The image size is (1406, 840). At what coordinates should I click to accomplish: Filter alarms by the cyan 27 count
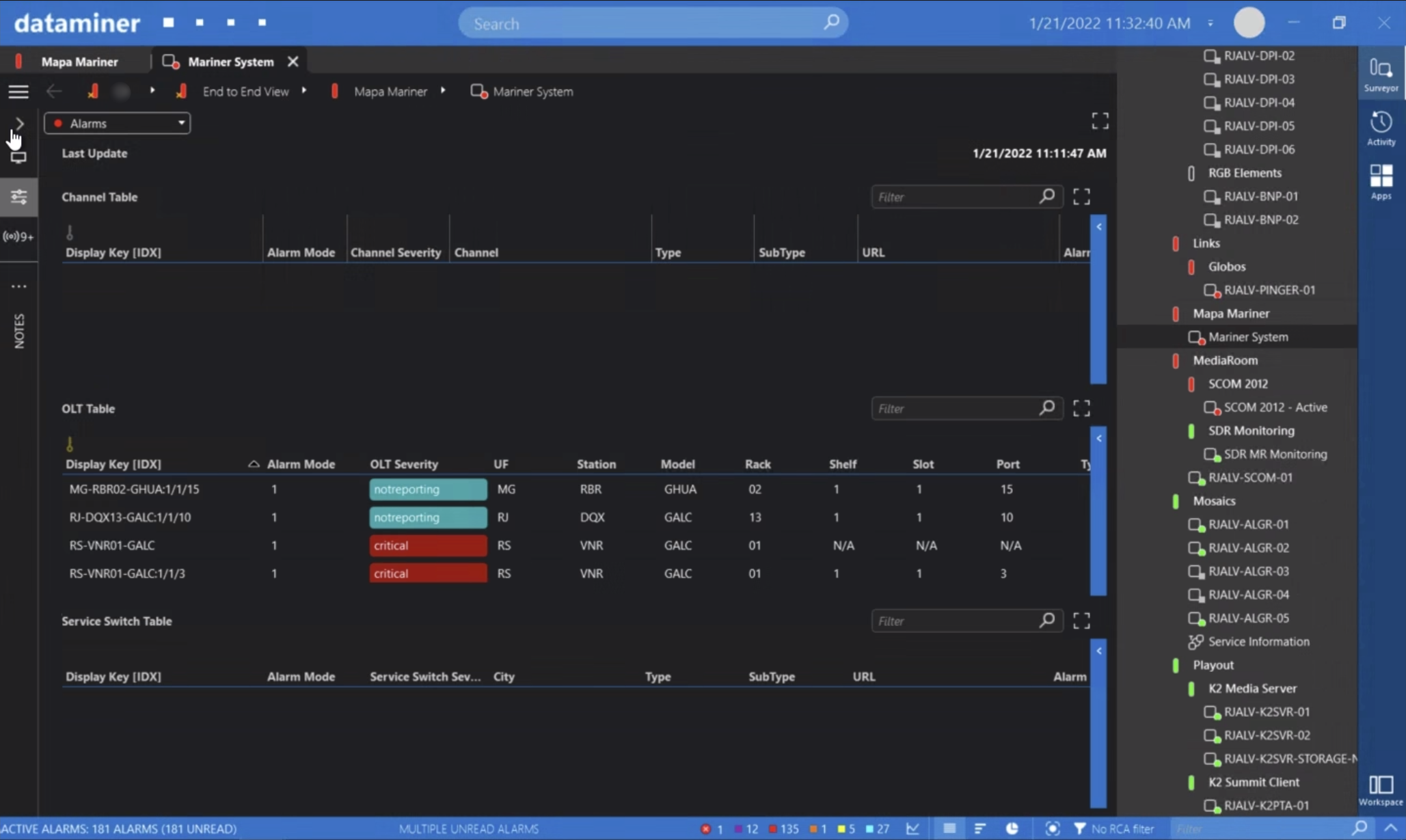(878, 828)
